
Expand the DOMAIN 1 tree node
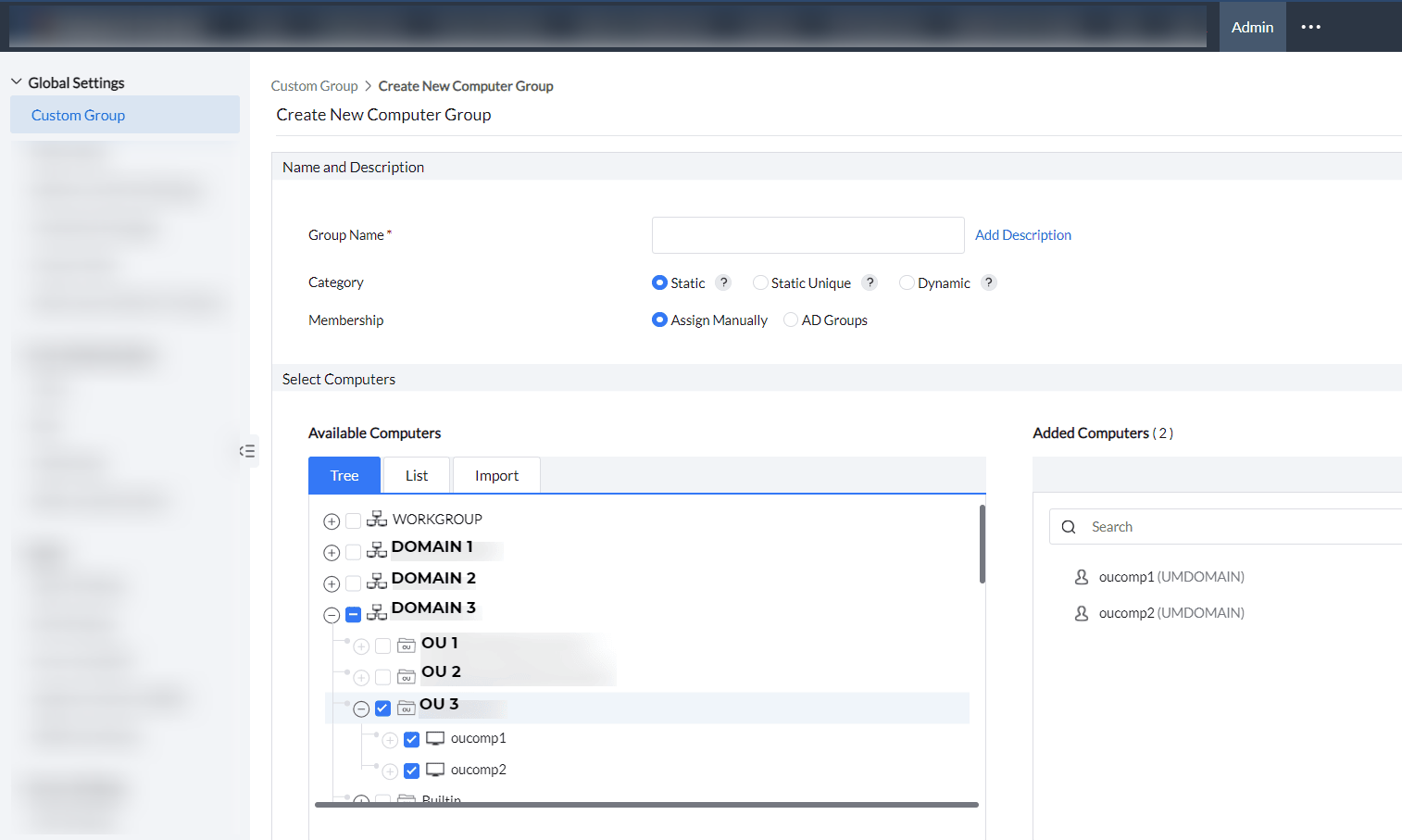click(x=332, y=552)
